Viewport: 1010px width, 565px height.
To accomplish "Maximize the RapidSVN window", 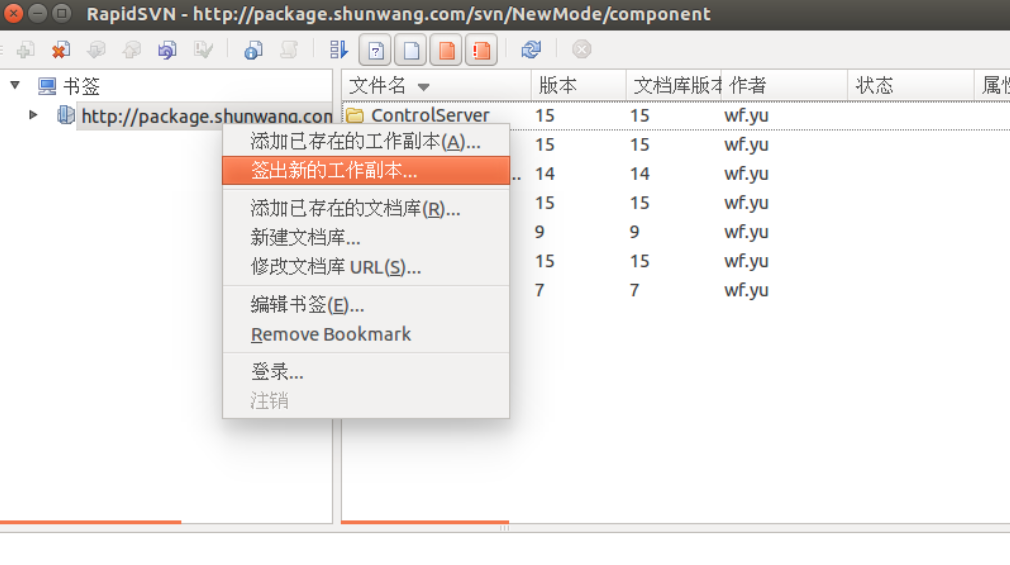I will tap(62, 13).
